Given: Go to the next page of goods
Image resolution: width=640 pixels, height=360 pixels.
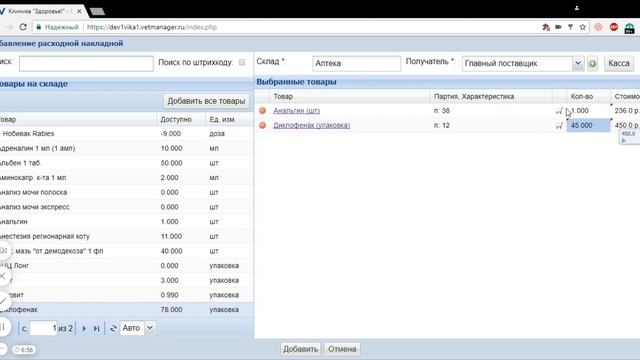Looking at the screenshot, I should [84, 328].
